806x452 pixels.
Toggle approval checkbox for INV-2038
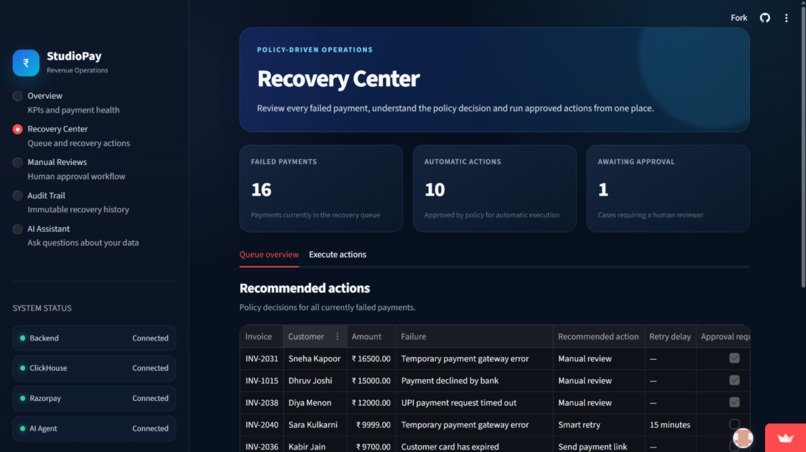pos(734,402)
